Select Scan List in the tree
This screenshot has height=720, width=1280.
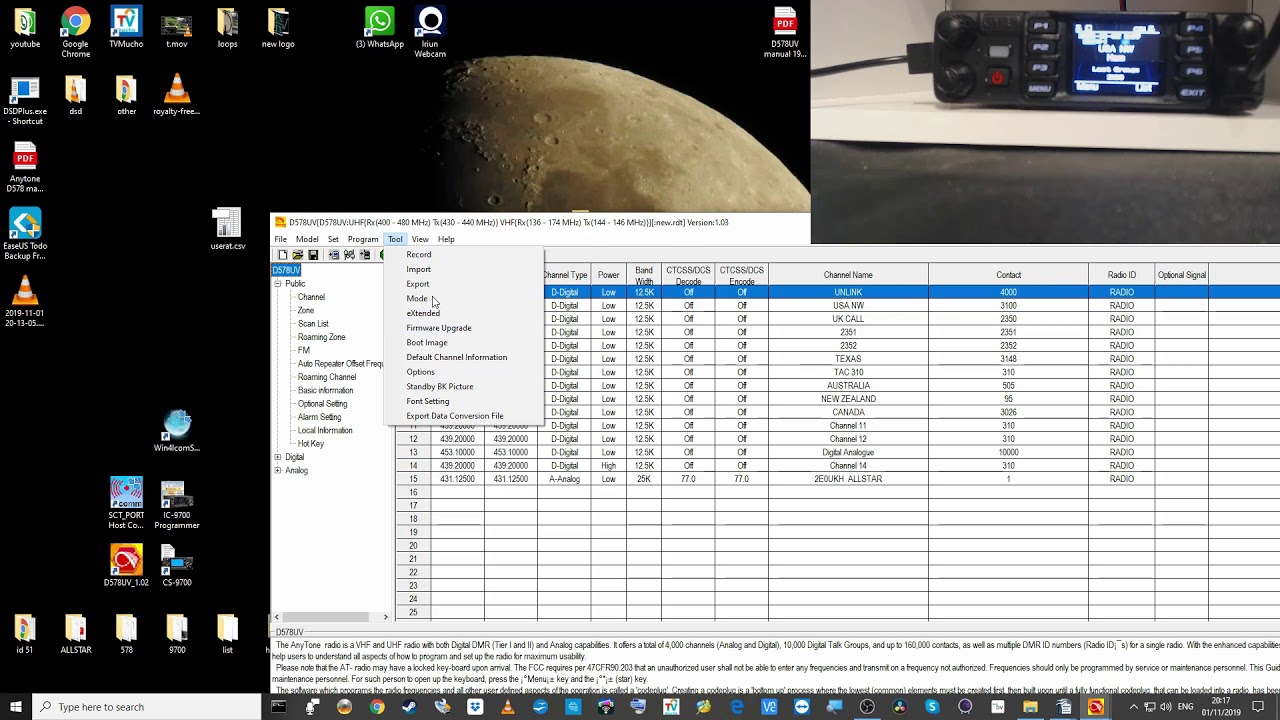click(313, 324)
